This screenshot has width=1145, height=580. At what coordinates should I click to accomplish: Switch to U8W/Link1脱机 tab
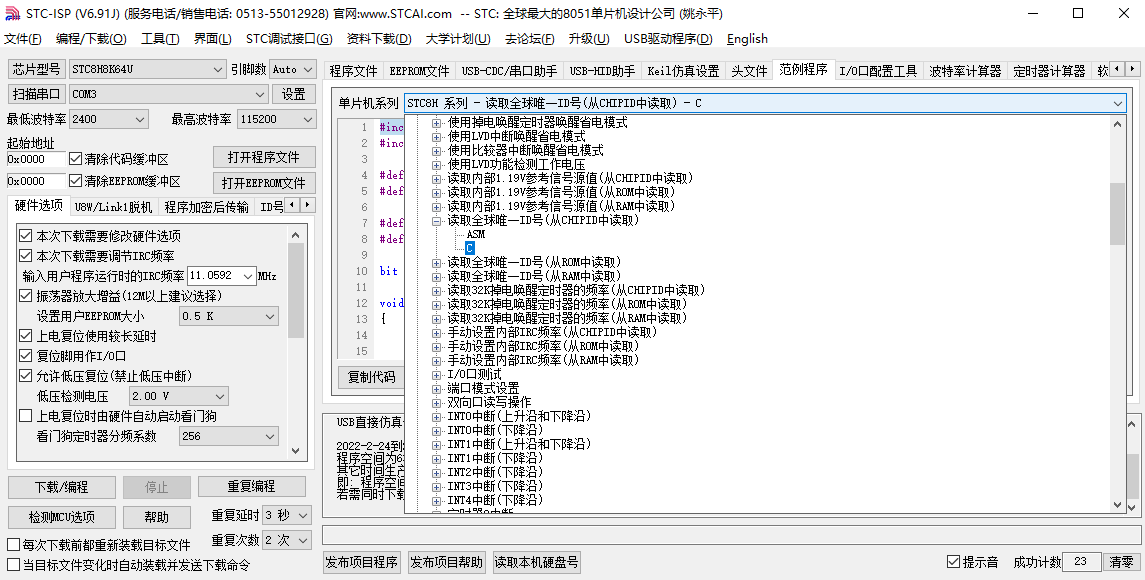pos(113,207)
